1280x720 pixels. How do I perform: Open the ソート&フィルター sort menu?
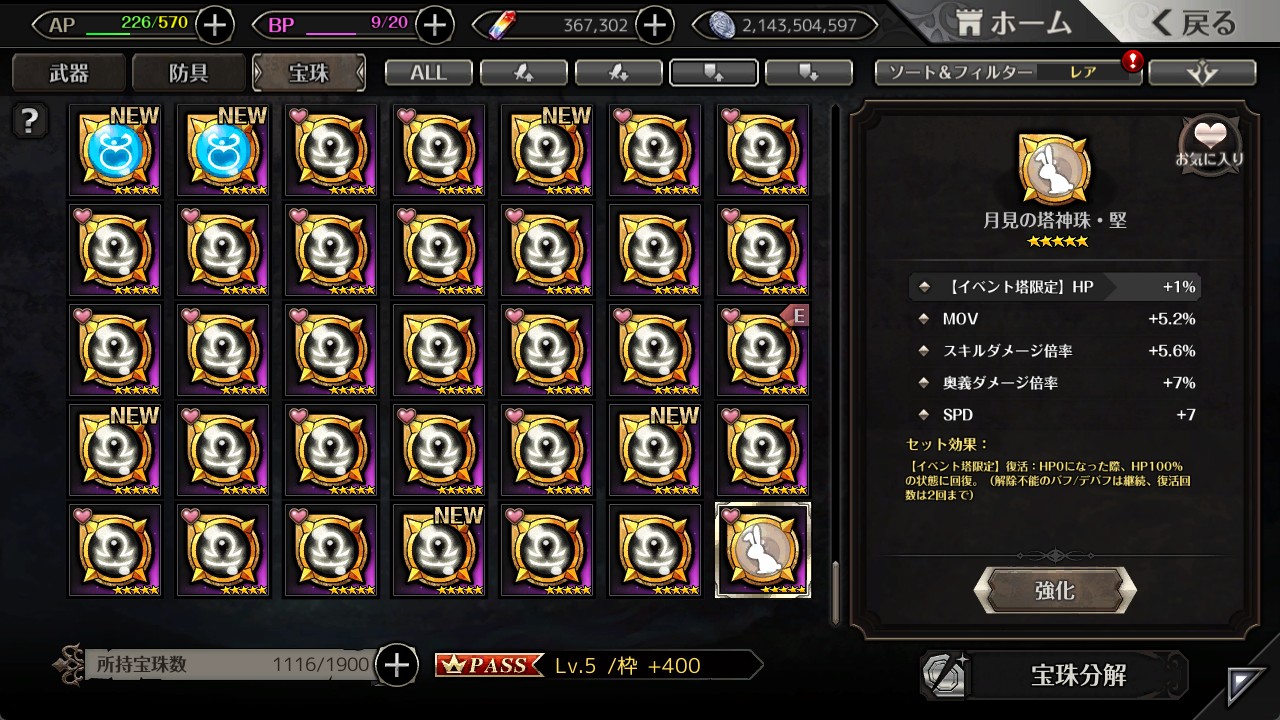(1008, 73)
